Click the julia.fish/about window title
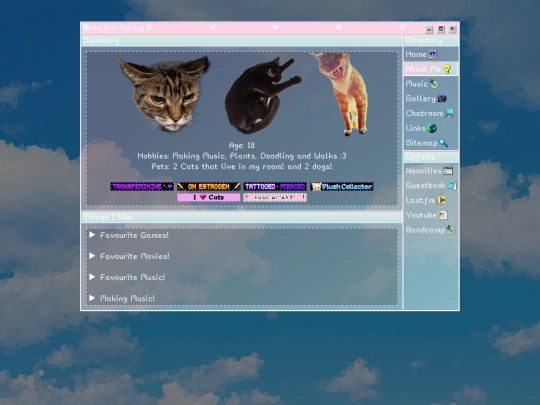Viewport: 540px width, 405px height. click(x=114, y=28)
